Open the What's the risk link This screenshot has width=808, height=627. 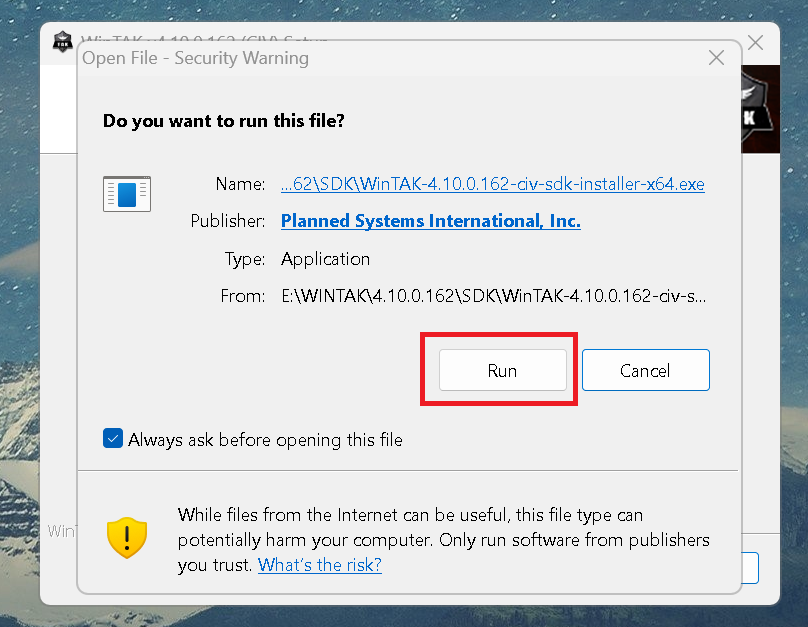point(319,565)
